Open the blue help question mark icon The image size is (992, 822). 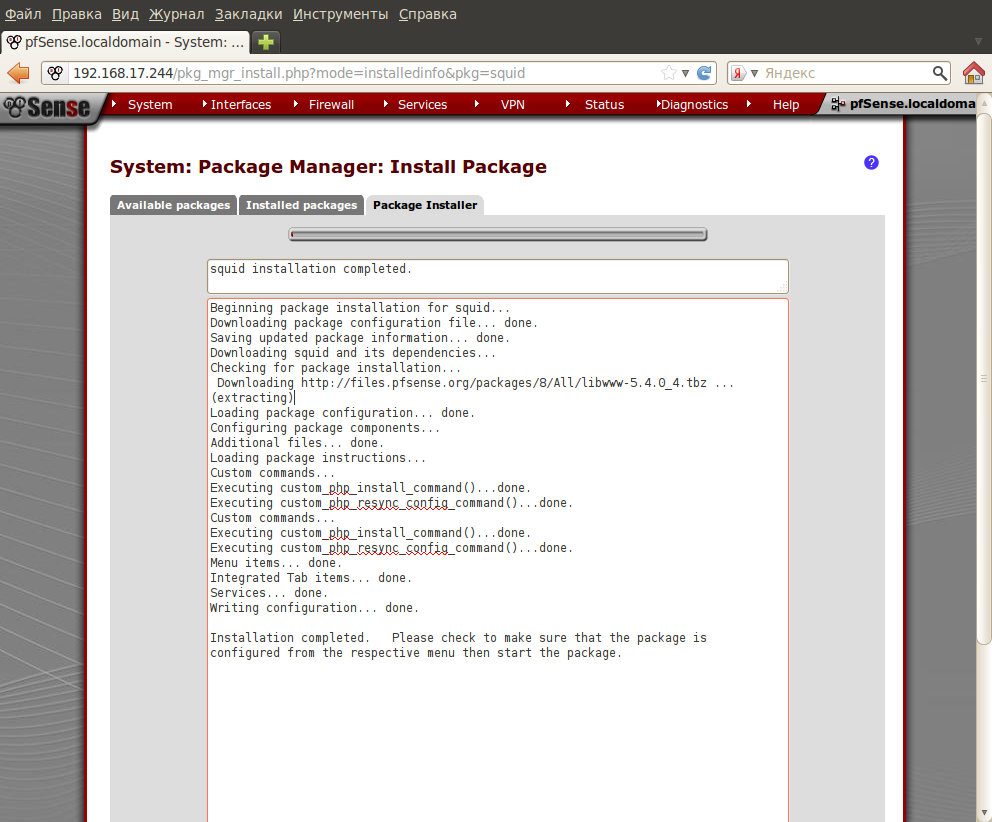tap(871, 163)
